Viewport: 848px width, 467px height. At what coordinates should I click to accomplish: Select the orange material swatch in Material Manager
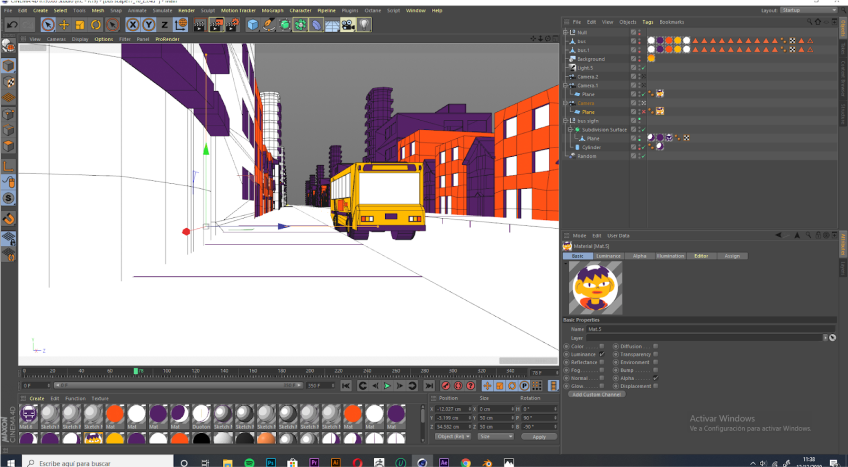coord(114,414)
